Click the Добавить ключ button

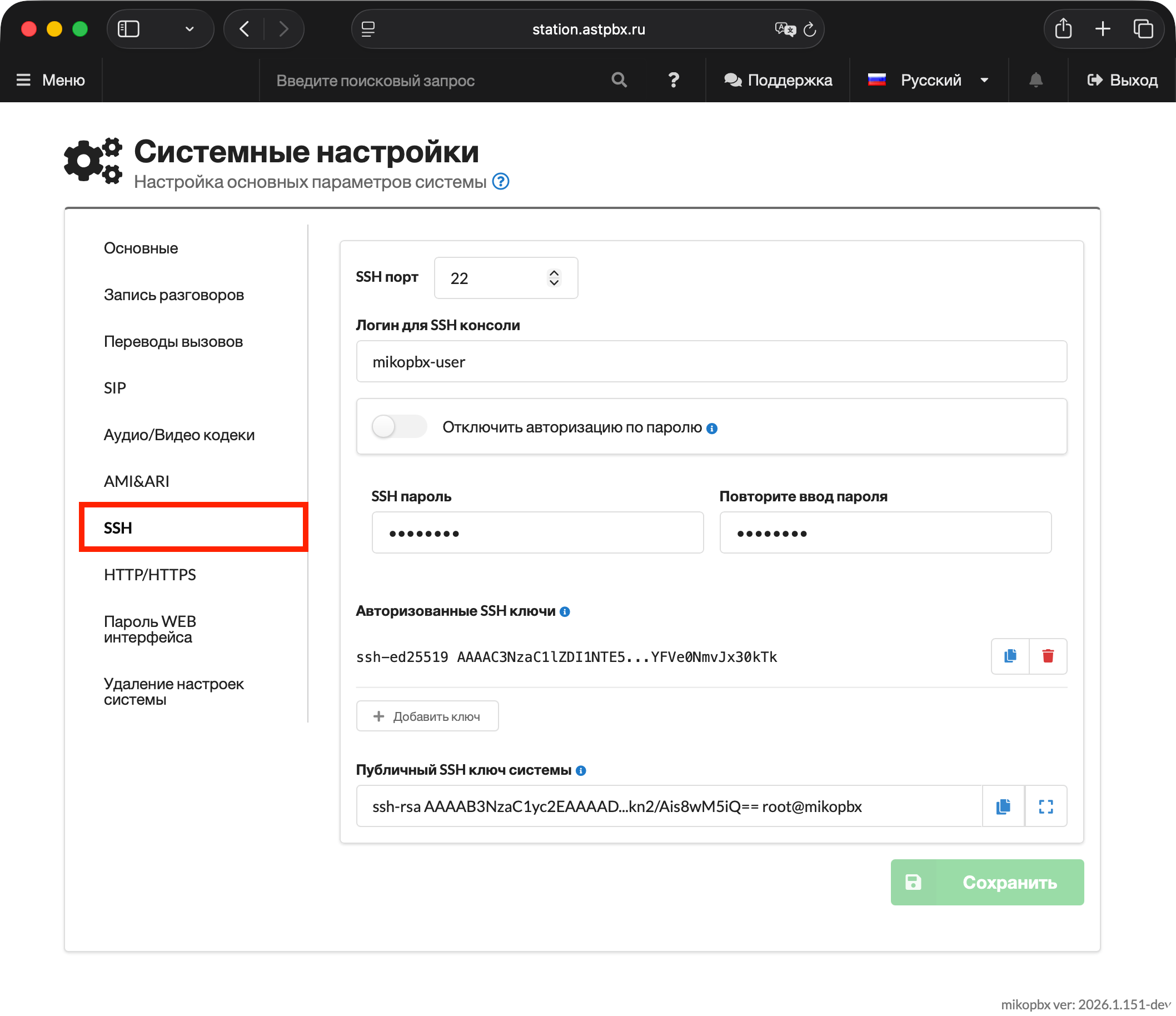click(427, 716)
